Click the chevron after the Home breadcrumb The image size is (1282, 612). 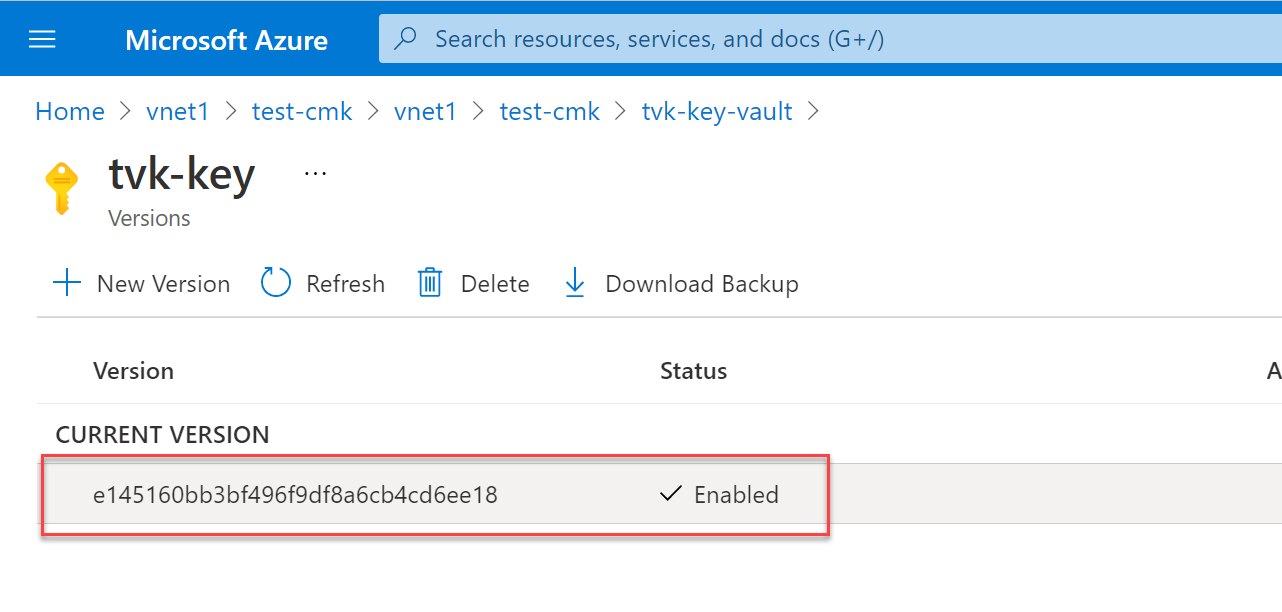tap(123, 112)
